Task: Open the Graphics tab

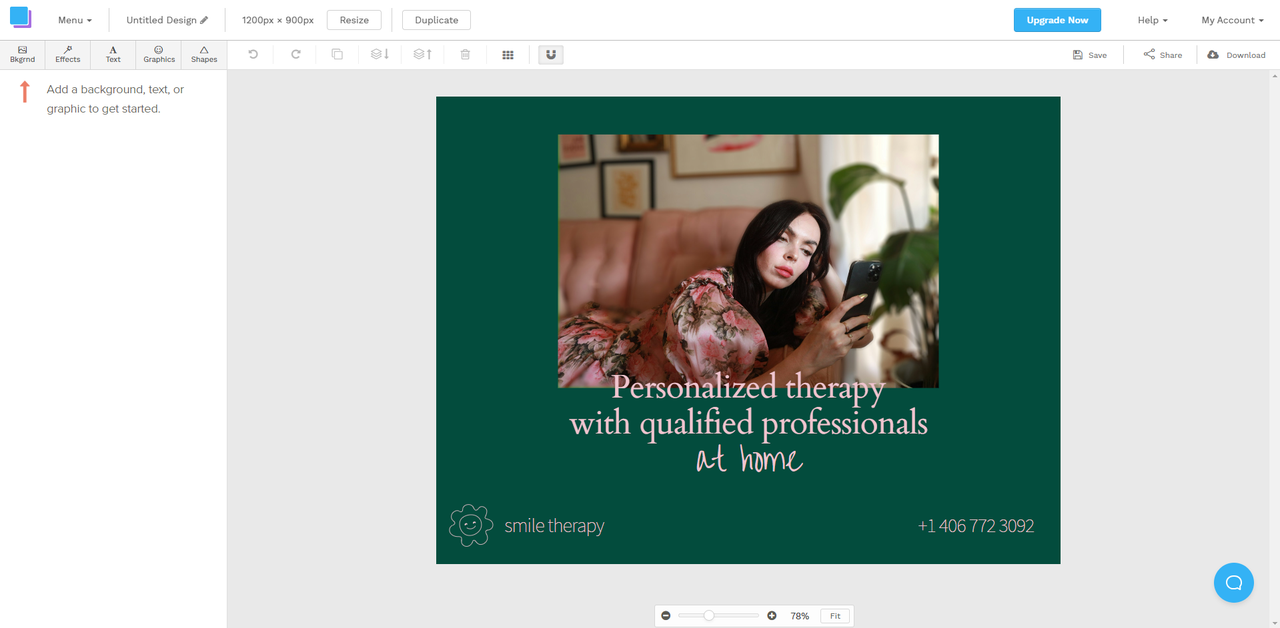Action: (x=159, y=54)
